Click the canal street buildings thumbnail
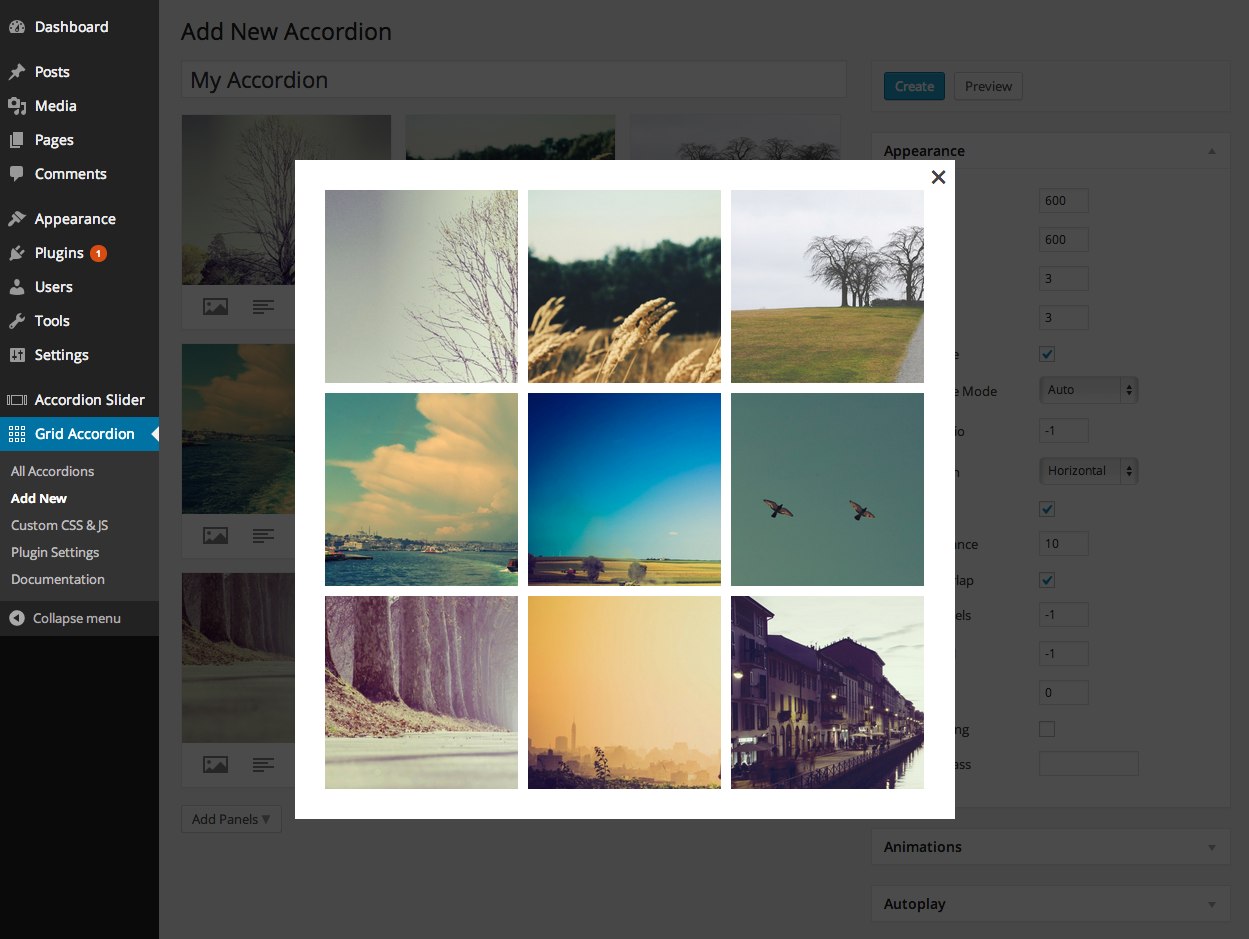This screenshot has width=1249, height=939. click(x=827, y=692)
